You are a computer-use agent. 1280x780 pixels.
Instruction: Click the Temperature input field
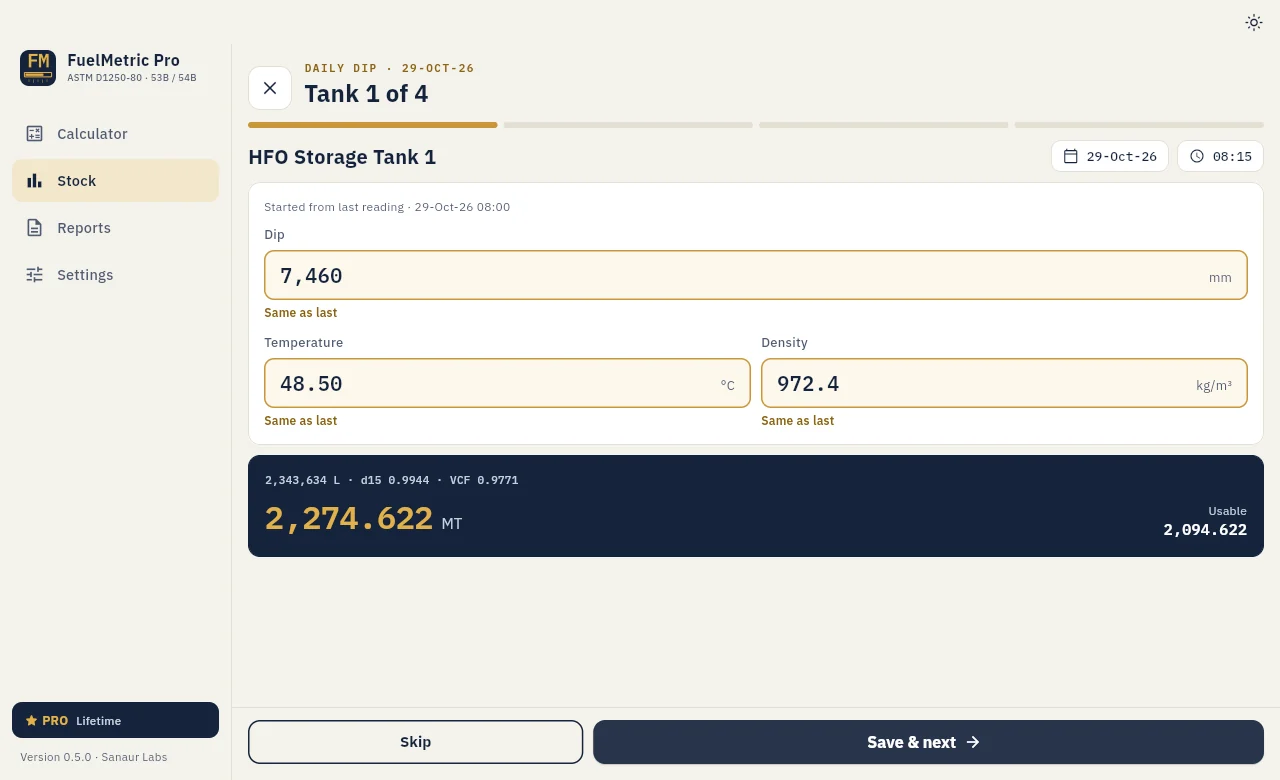point(507,383)
